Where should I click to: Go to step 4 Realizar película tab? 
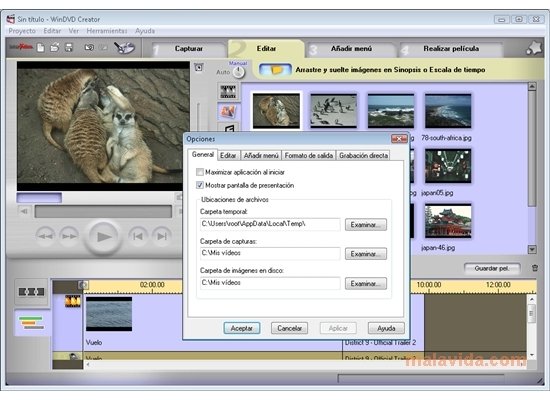(x=451, y=49)
